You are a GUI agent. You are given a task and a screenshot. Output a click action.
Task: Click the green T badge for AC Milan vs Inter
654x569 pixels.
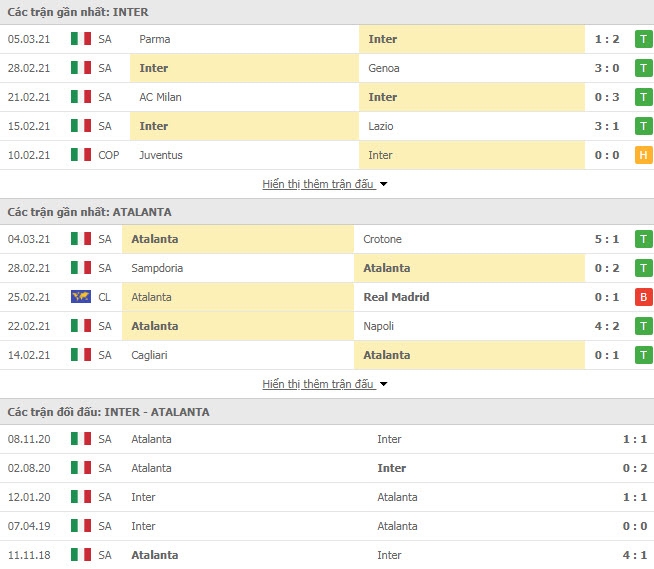644,97
